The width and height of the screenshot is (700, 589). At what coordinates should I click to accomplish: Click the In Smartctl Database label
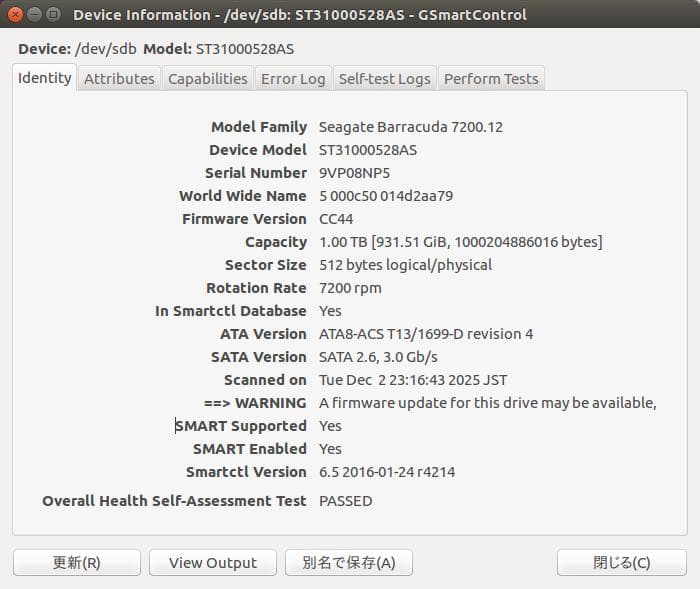point(231,311)
